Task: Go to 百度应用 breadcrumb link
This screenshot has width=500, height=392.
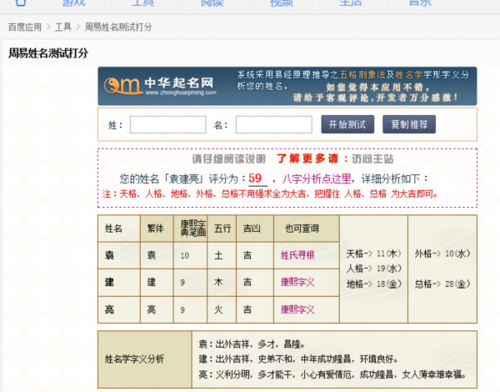Action: point(25,27)
